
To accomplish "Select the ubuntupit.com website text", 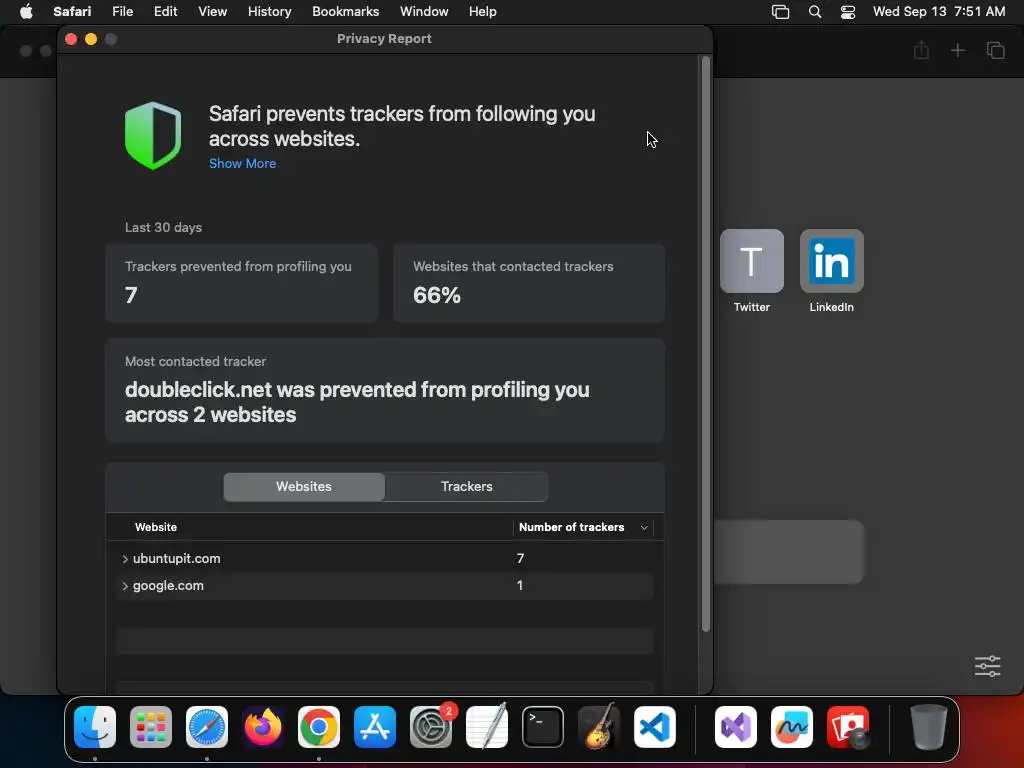I will click(176, 558).
